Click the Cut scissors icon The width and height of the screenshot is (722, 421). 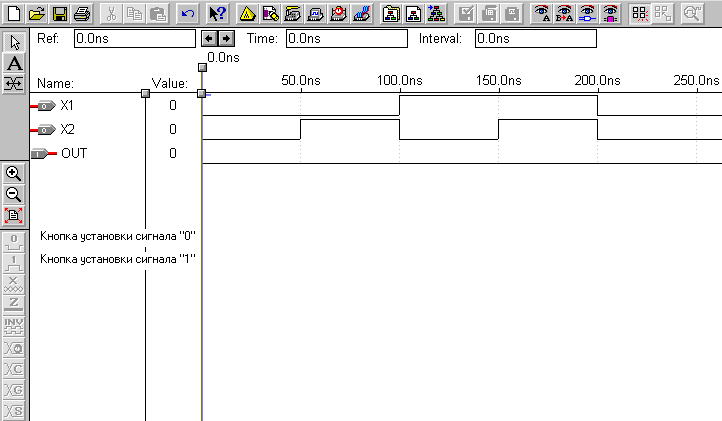tap(111, 14)
